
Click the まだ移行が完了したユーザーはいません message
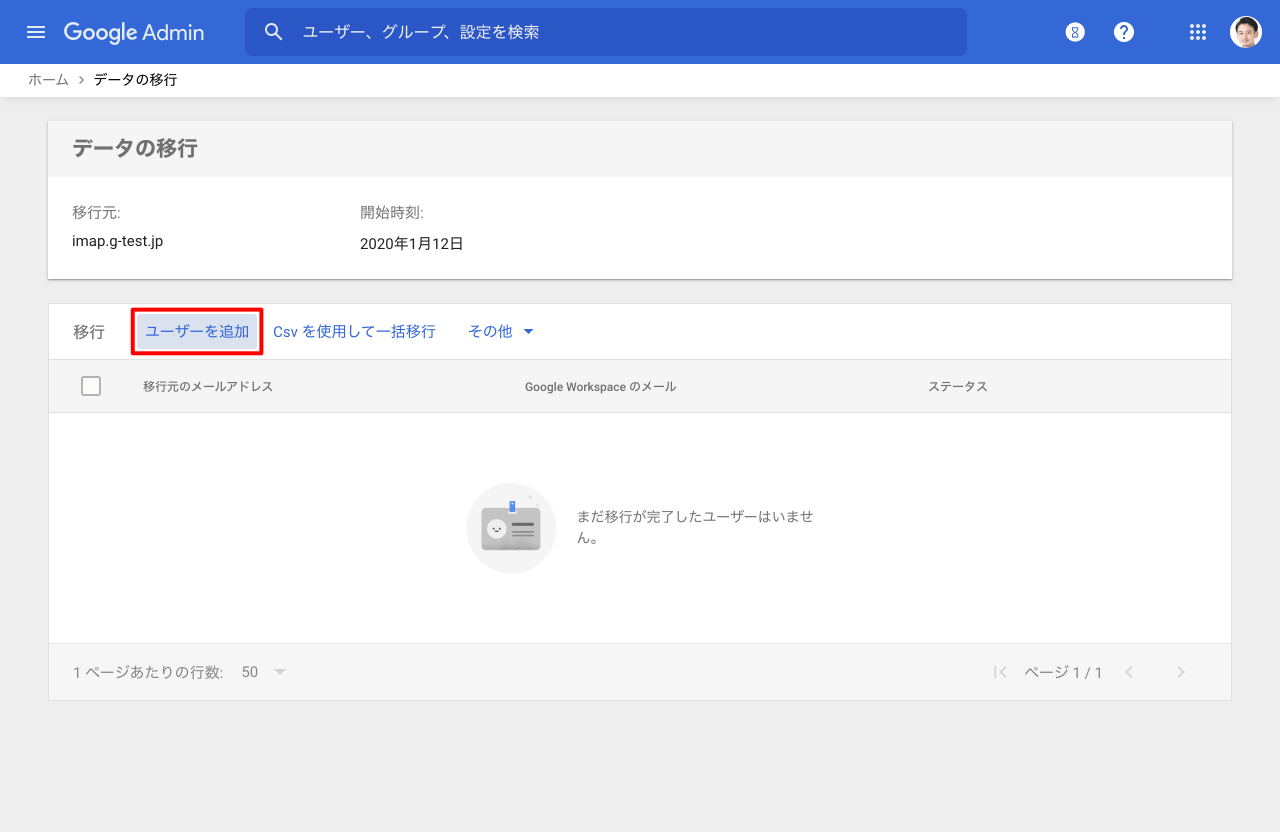695,527
